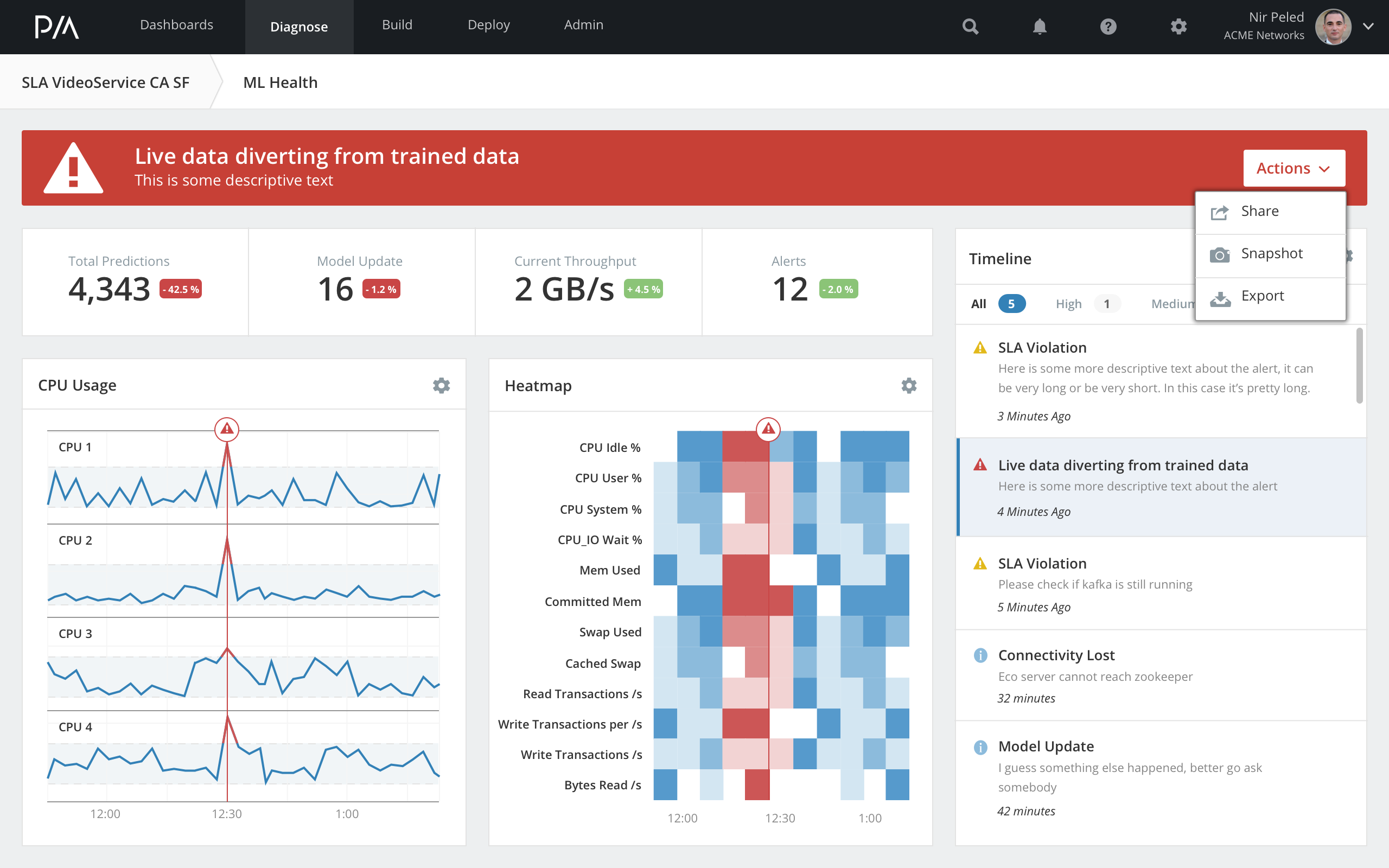Open the Heatmap panel settings gear
Image resolution: width=1389 pixels, height=868 pixels.
click(909, 386)
